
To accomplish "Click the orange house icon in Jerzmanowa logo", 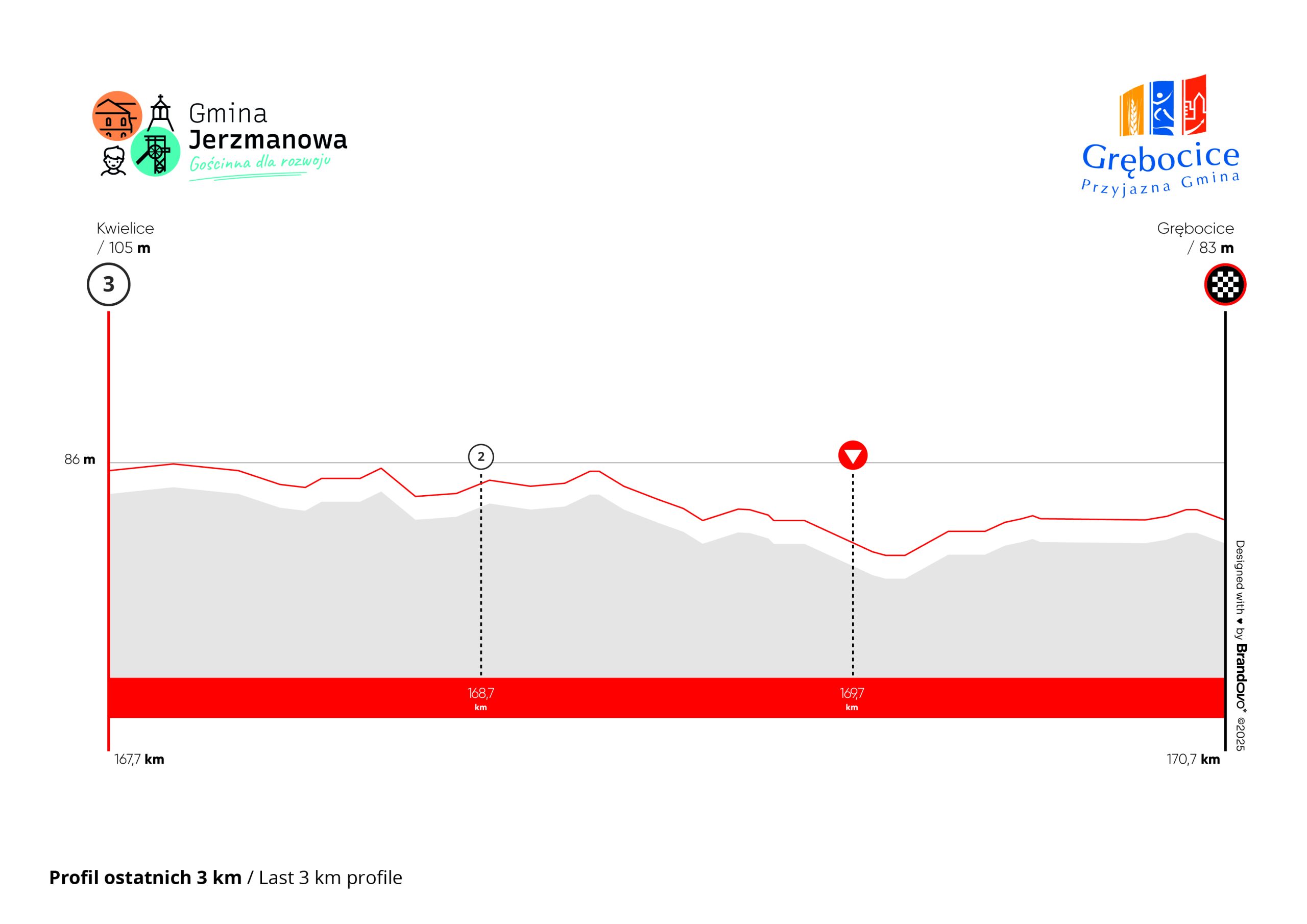I will click(117, 115).
